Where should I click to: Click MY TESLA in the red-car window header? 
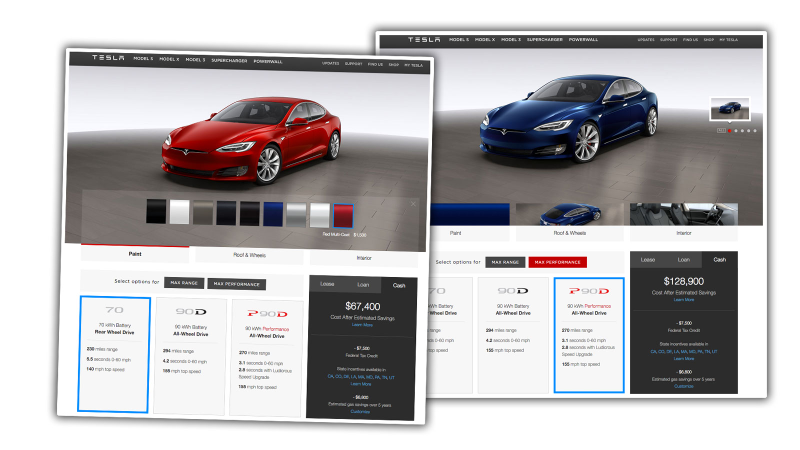pyautogui.click(x=414, y=65)
